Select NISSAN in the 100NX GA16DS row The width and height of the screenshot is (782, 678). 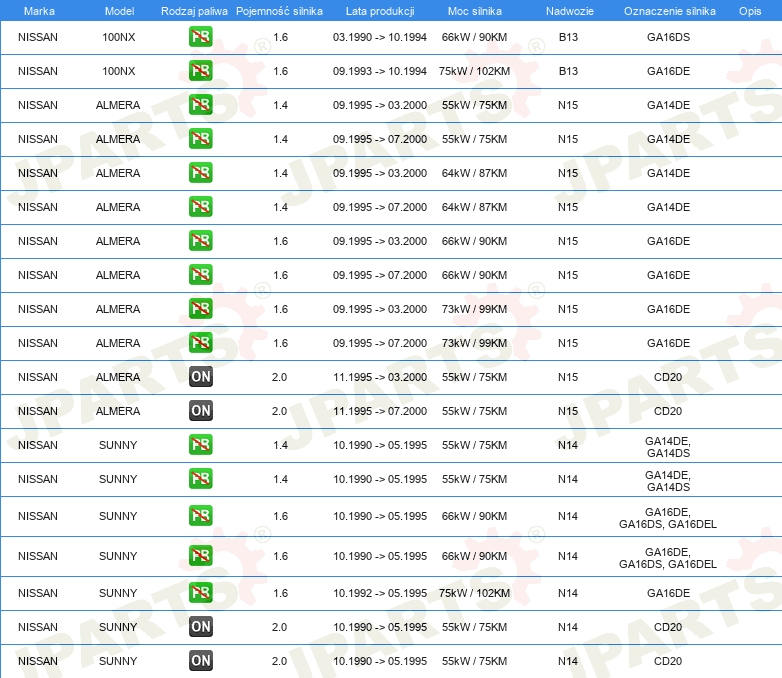coord(38,37)
